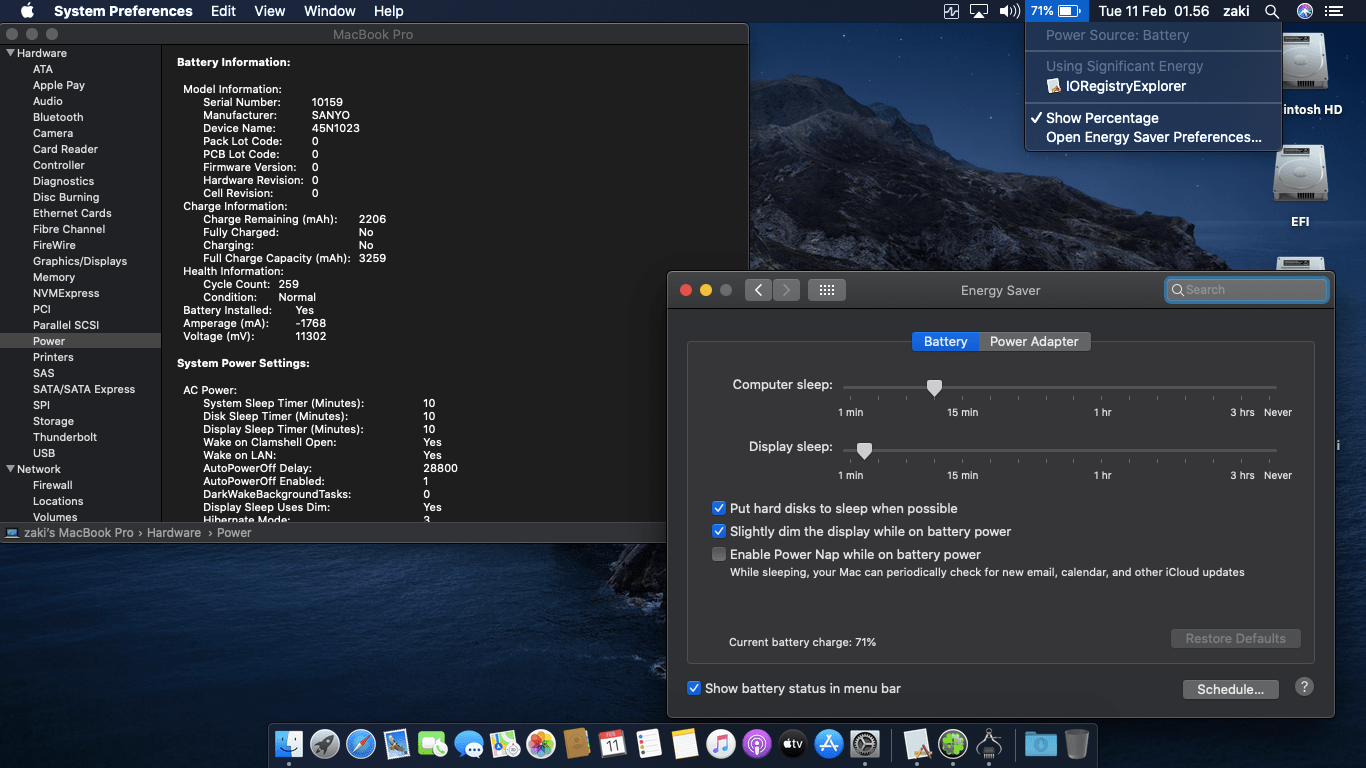Select IORegistryExplorer in battery menu
1366x768 pixels.
(1153, 86)
